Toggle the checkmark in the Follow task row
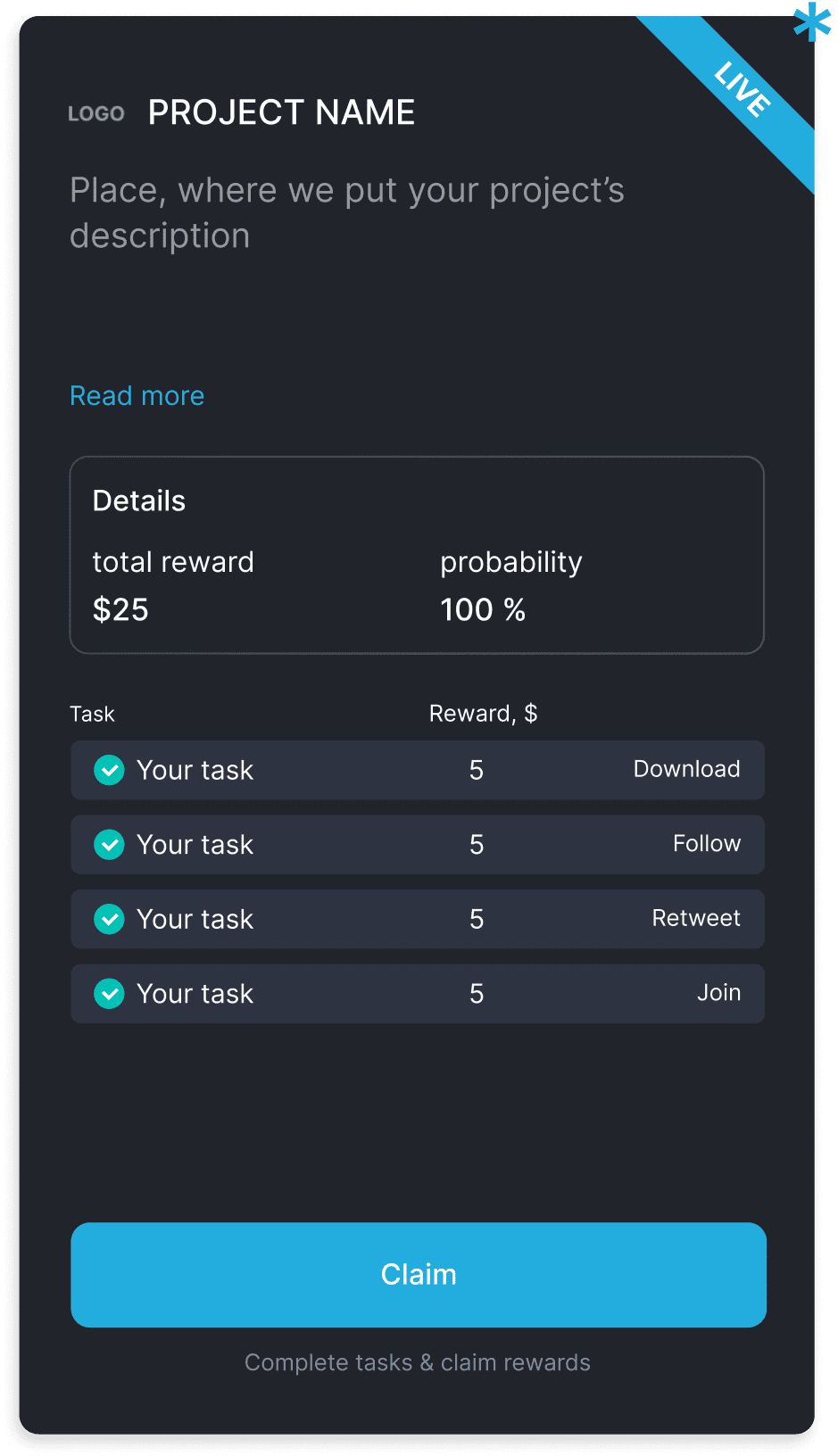This screenshot has width=838, height=1456. 109,844
